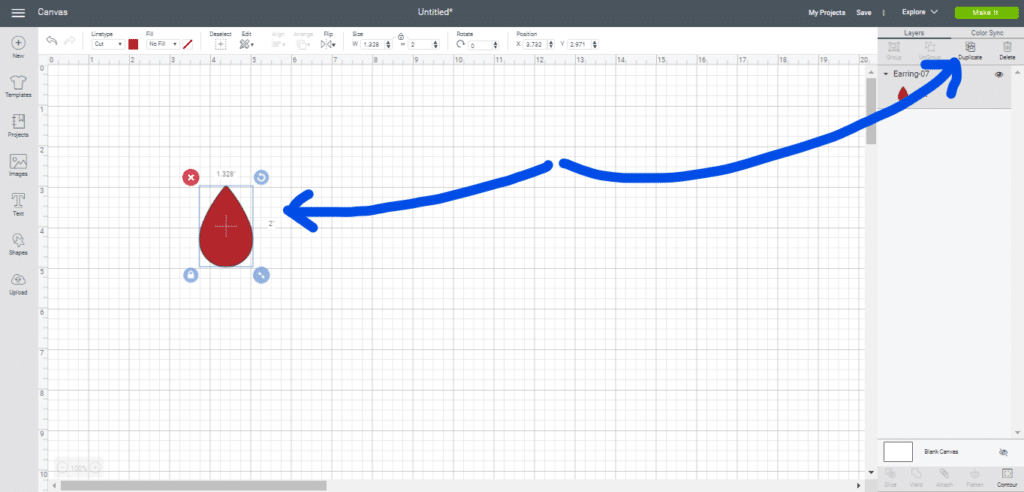Duplicate the selected layer

click(x=969, y=50)
